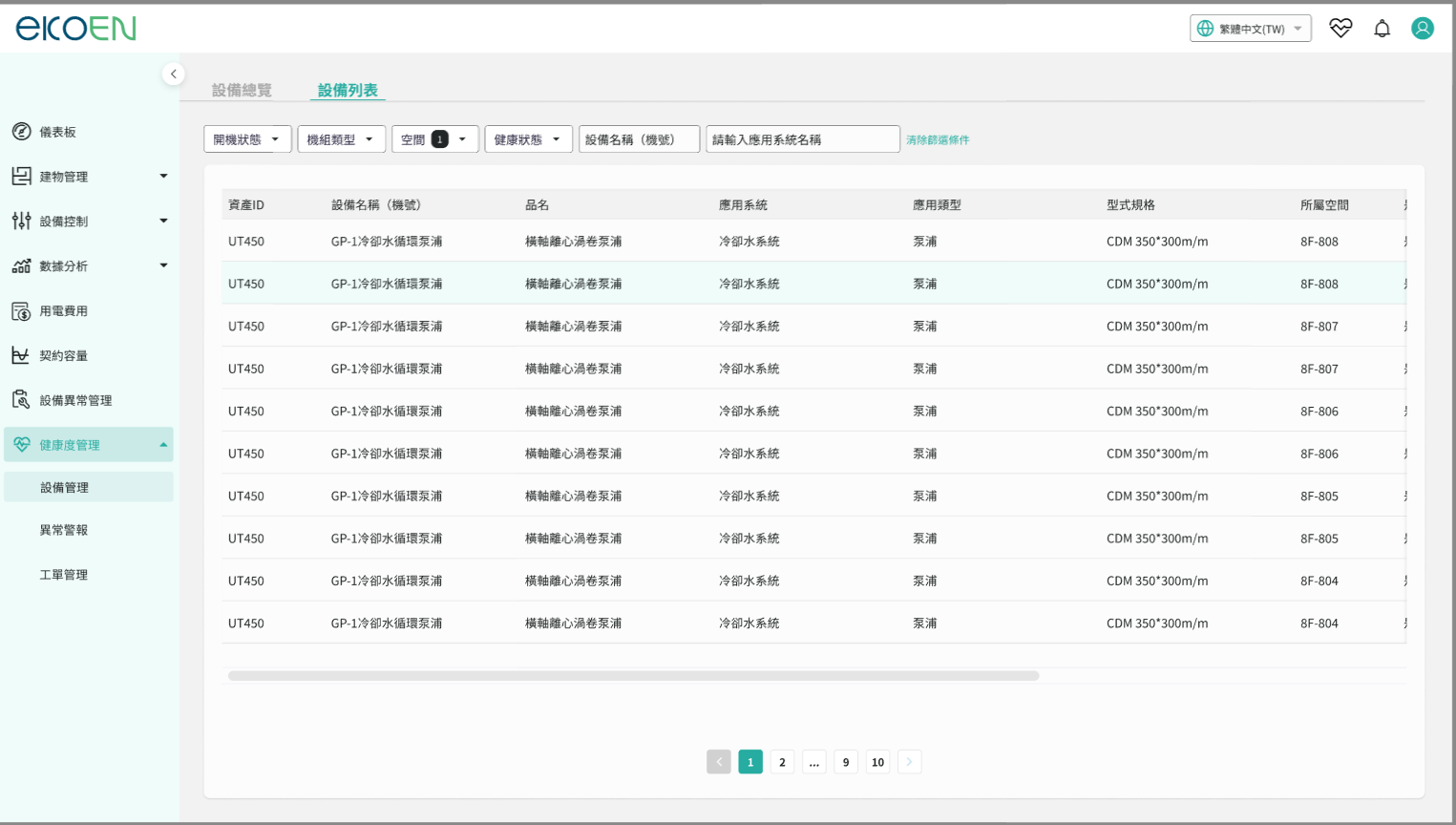Open the 開機狀態 filter dropdown
The image size is (1456, 825).
point(247,139)
